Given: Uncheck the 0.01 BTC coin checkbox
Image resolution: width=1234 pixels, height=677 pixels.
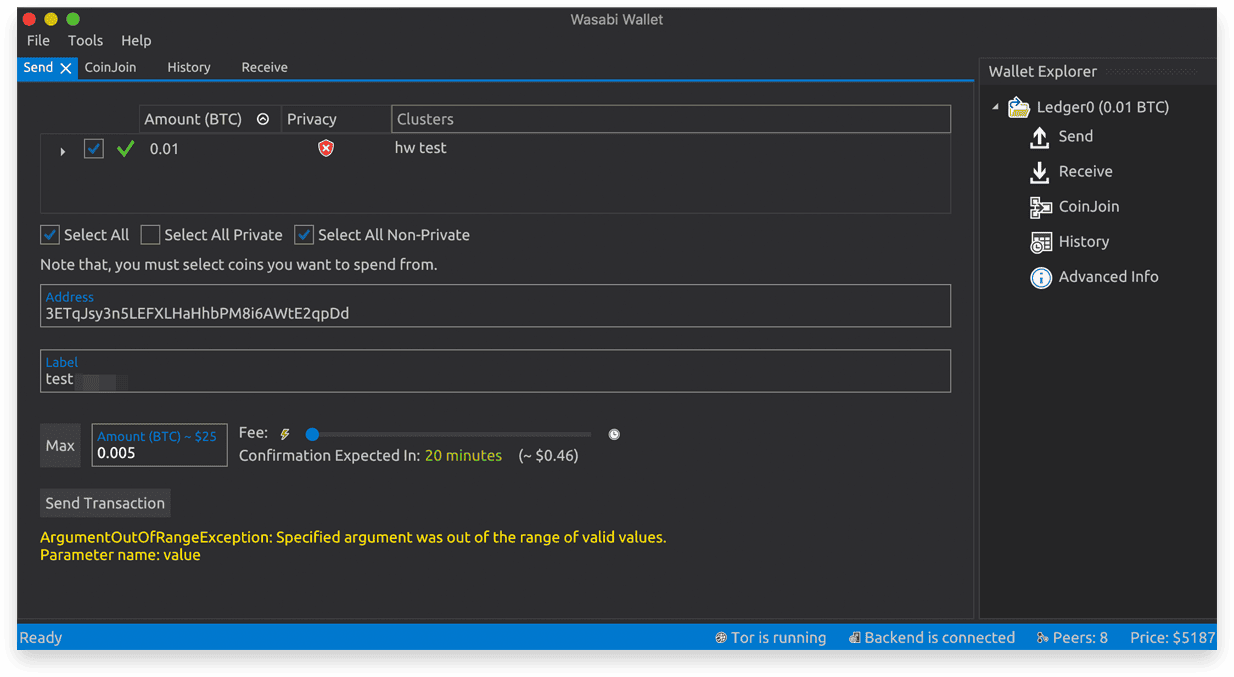Looking at the screenshot, I should [93, 148].
